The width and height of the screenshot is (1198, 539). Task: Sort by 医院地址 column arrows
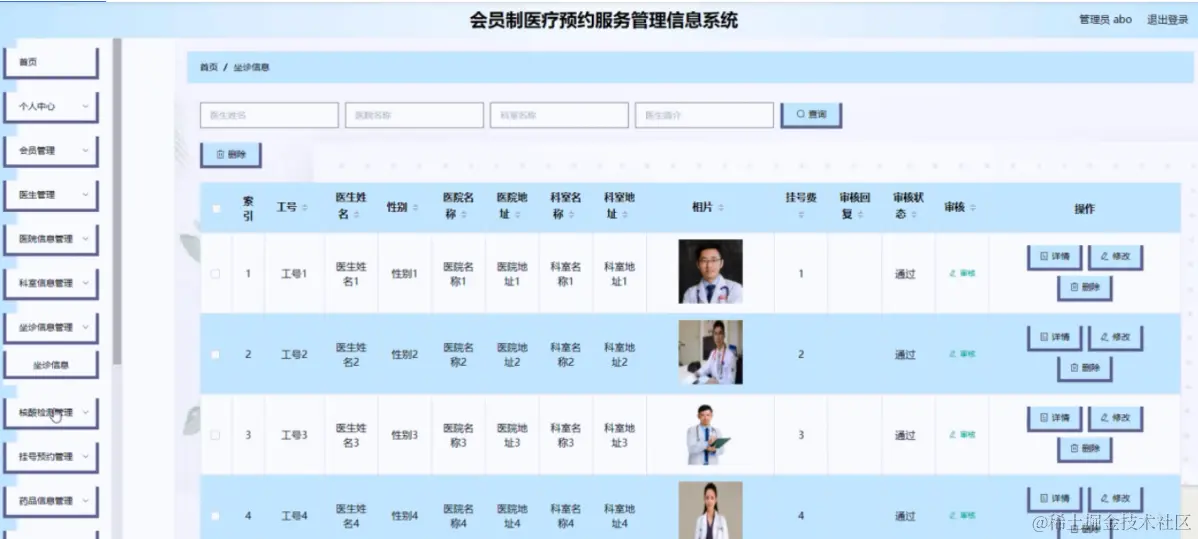click(x=520, y=216)
